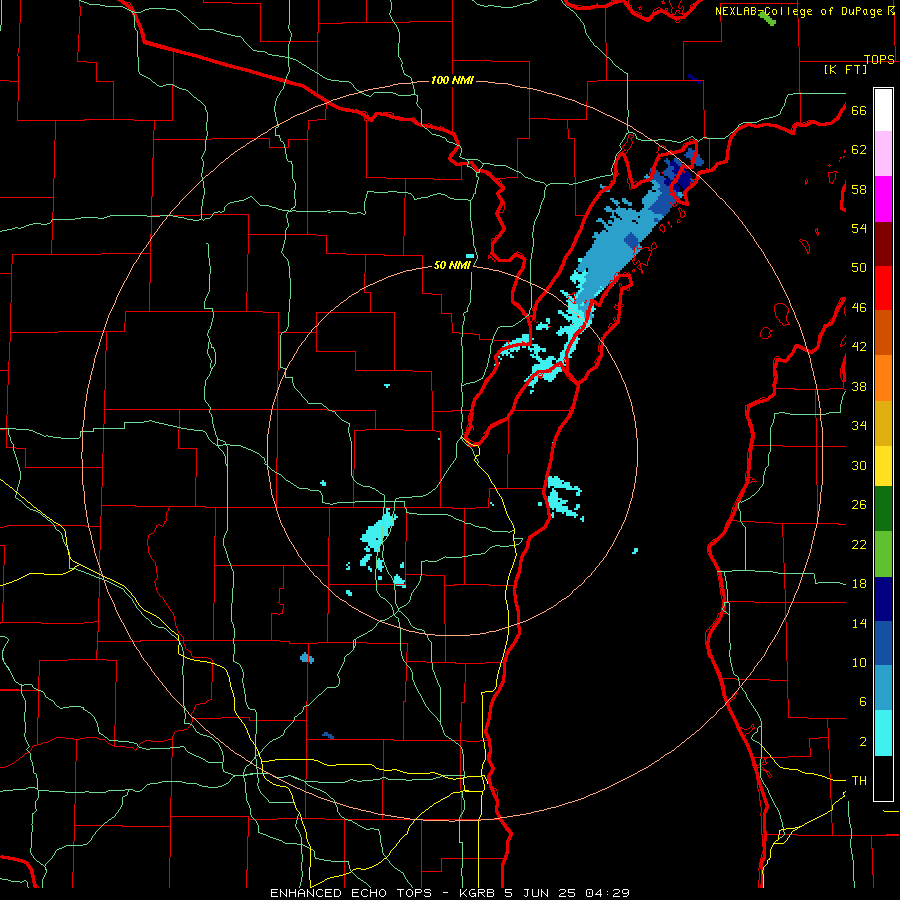Click the navy blue legend swatch
This screenshot has height=900, width=900.
pyautogui.click(x=883, y=599)
